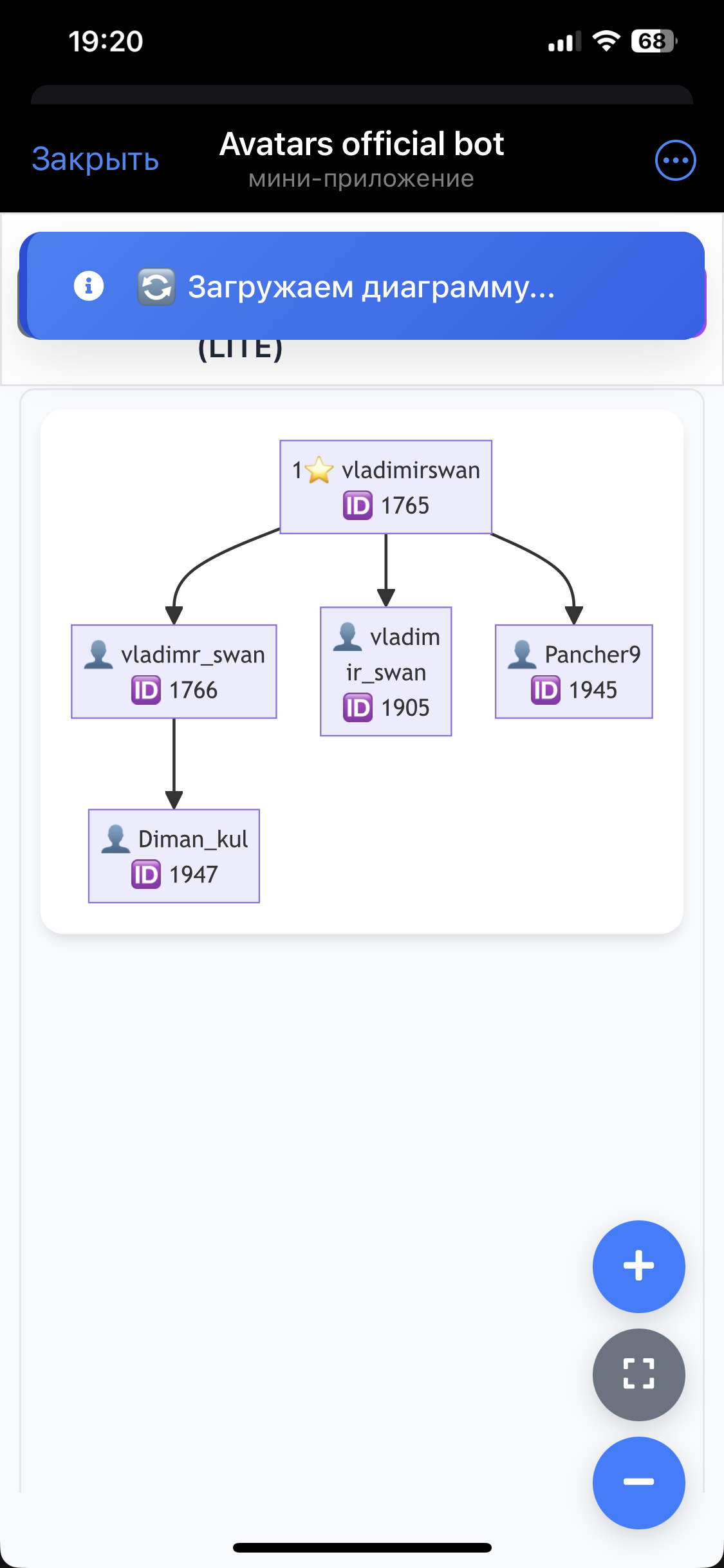Tap the user avatar icon for Pancher9
The height and width of the screenshot is (1568, 724).
pyautogui.click(x=522, y=655)
